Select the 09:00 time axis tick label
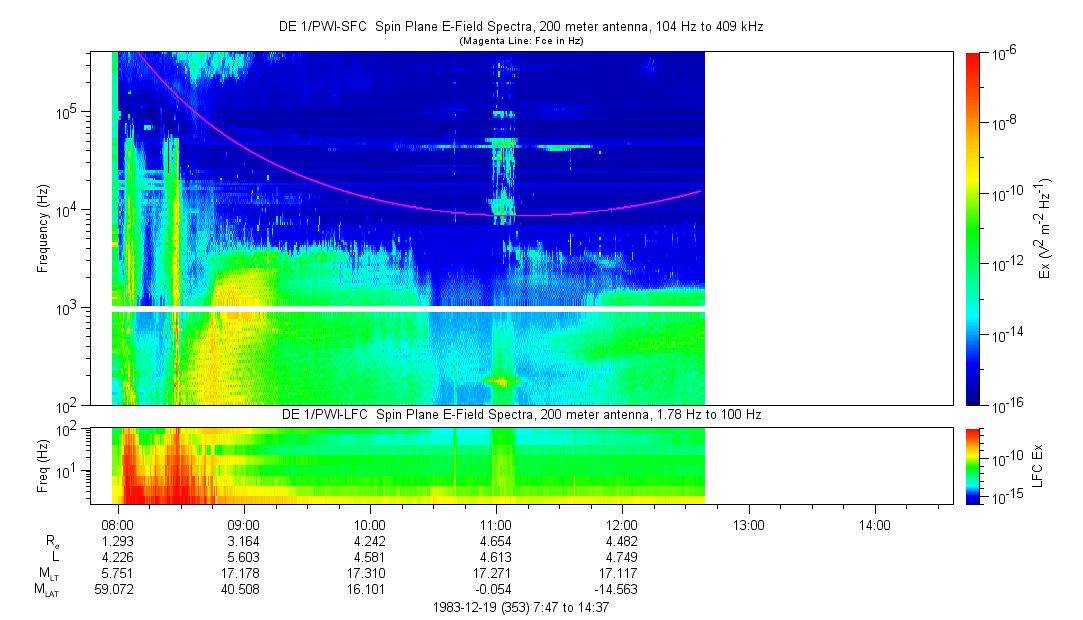The width and height of the screenshot is (1083, 620). (x=244, y=524)
